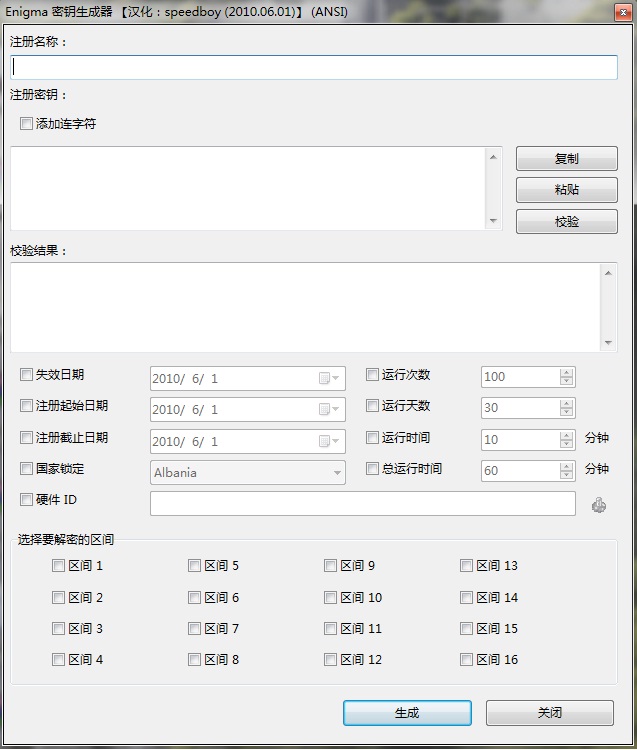This screenshot has height=750, width=637.
Task: Decrease 运行天数 spinner value
Action: (x=566, y=413)
